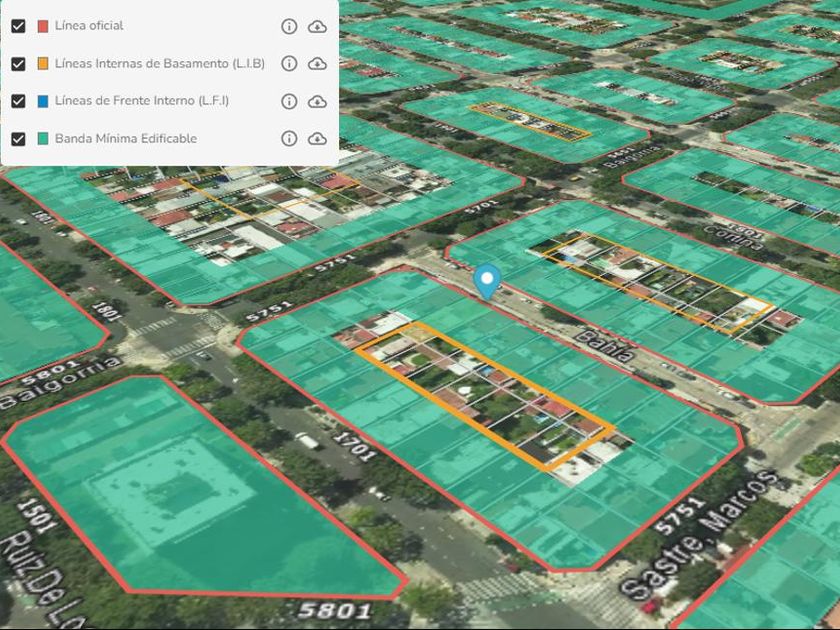840x630 pixels.
Task: Open info for Banda Mínima Edificable
Action: pos(289,139)
